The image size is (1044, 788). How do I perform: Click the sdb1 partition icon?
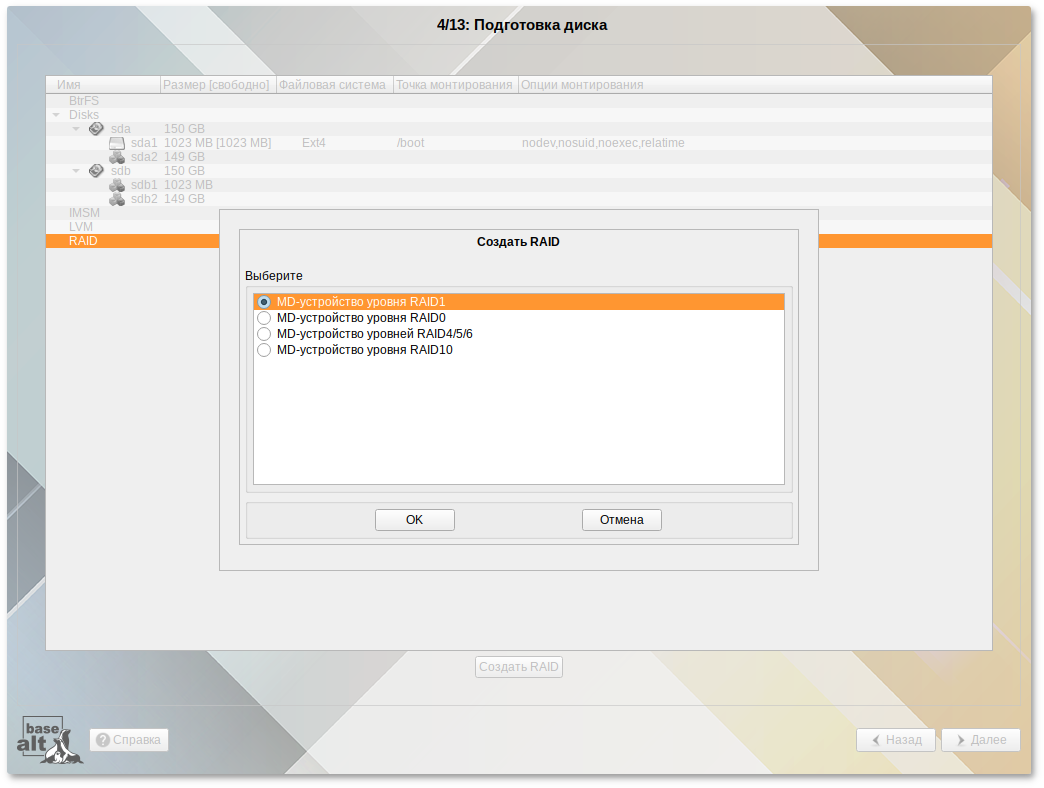click(117, 185)
